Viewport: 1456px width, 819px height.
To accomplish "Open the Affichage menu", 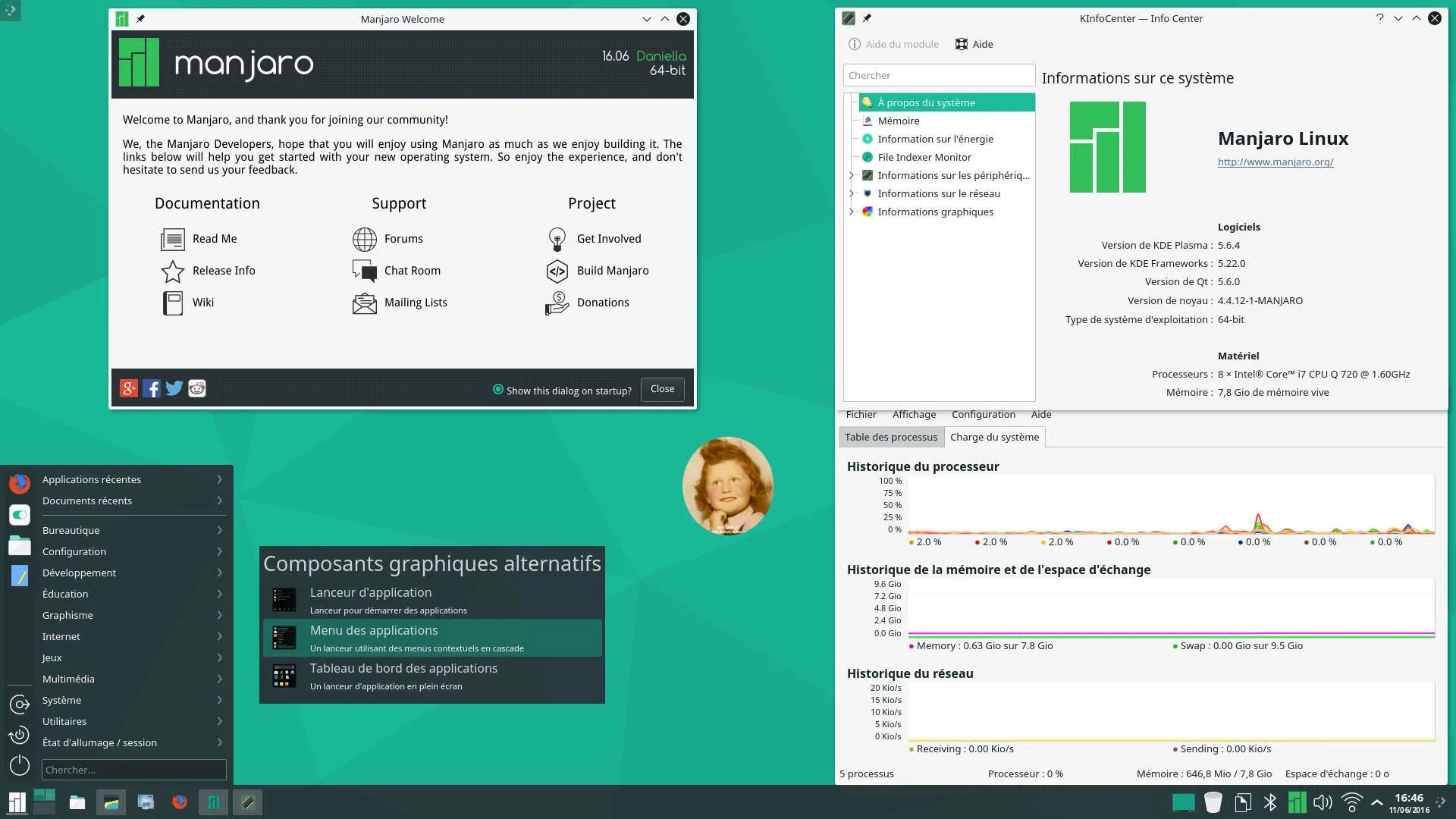I will 914,414.
